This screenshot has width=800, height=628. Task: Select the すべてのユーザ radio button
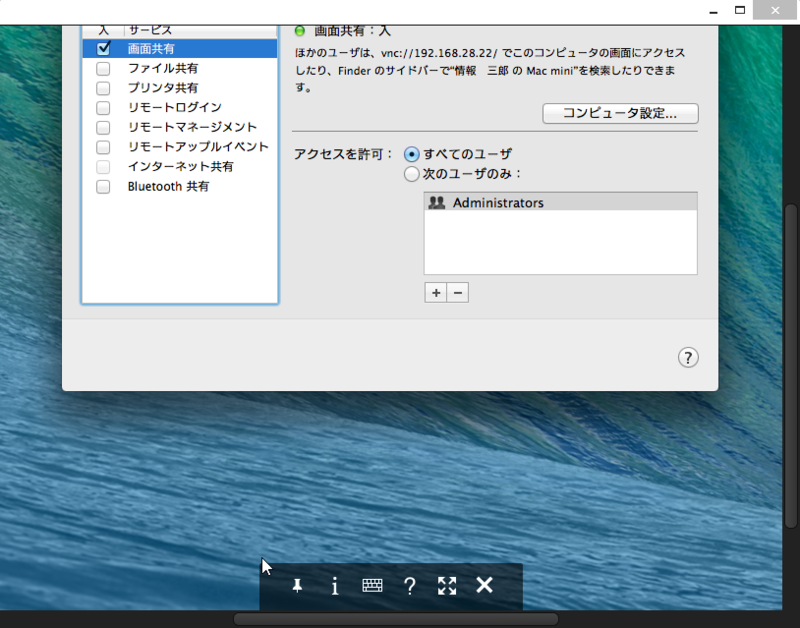[x=411, y=153]
